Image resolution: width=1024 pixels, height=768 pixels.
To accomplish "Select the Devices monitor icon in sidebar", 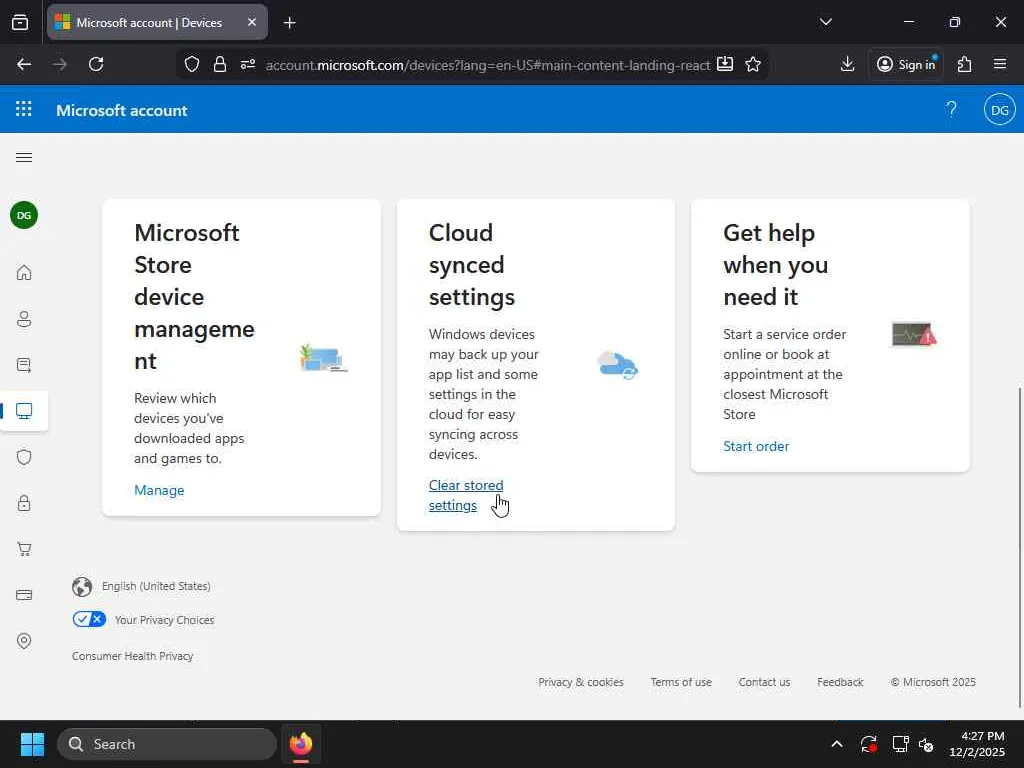I will click(24, 411).
